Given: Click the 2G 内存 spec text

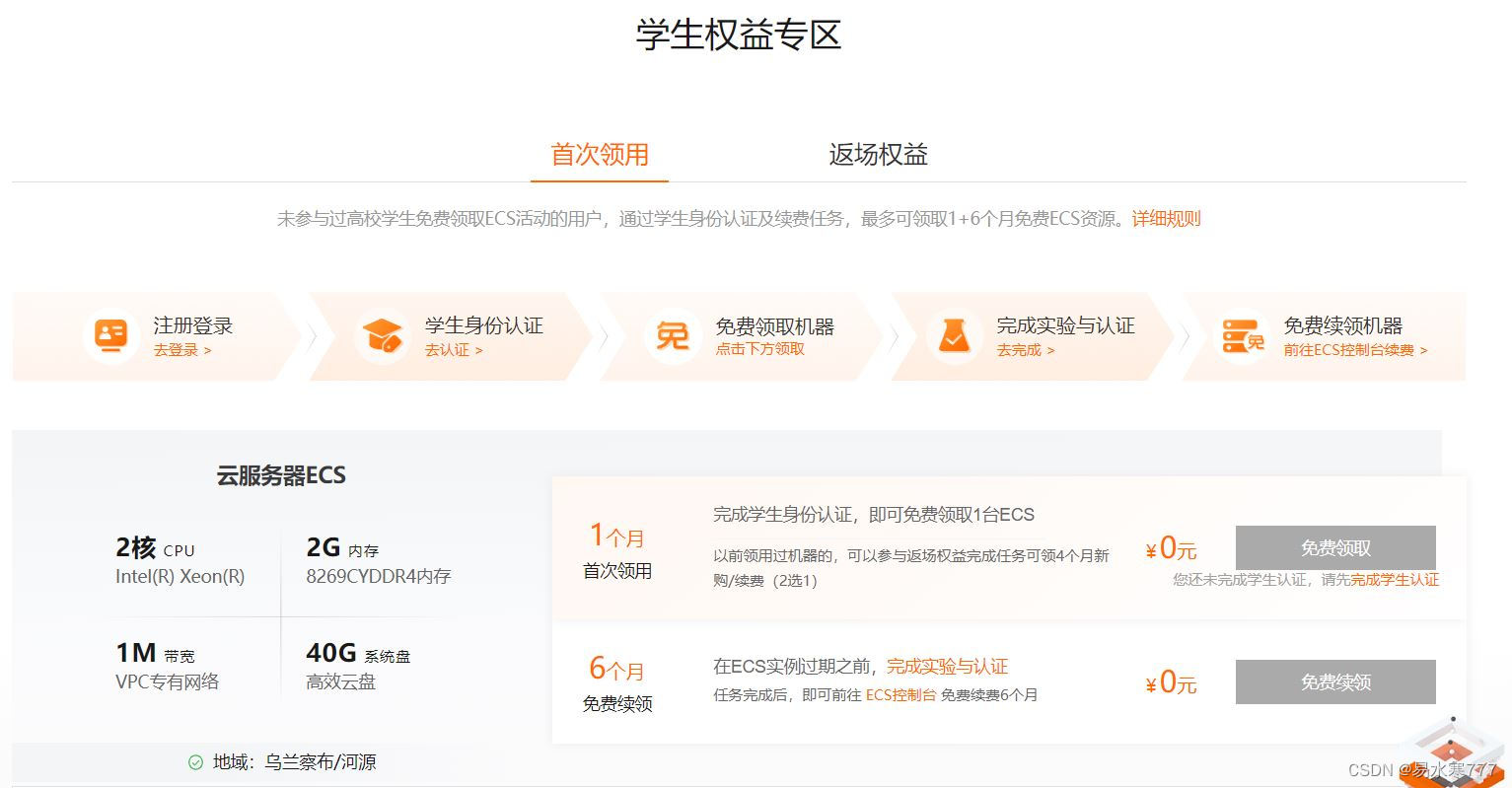Looking at the screenshot, I should click(x=342, y=547).
